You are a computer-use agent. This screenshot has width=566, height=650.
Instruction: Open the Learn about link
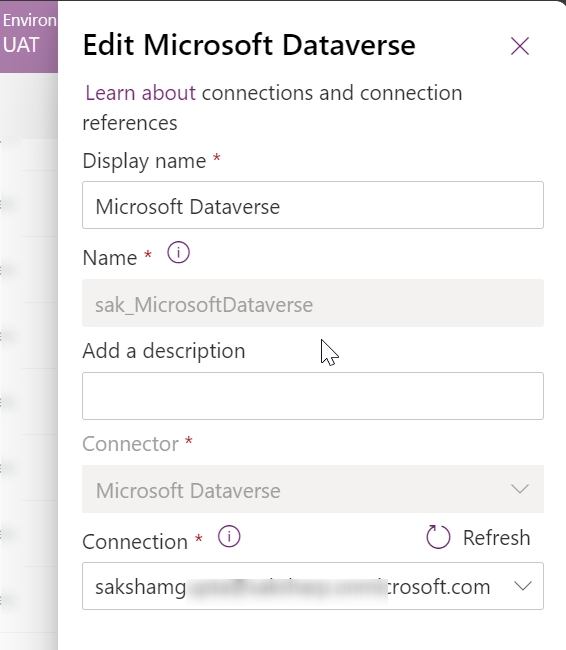tap(140, 93)
